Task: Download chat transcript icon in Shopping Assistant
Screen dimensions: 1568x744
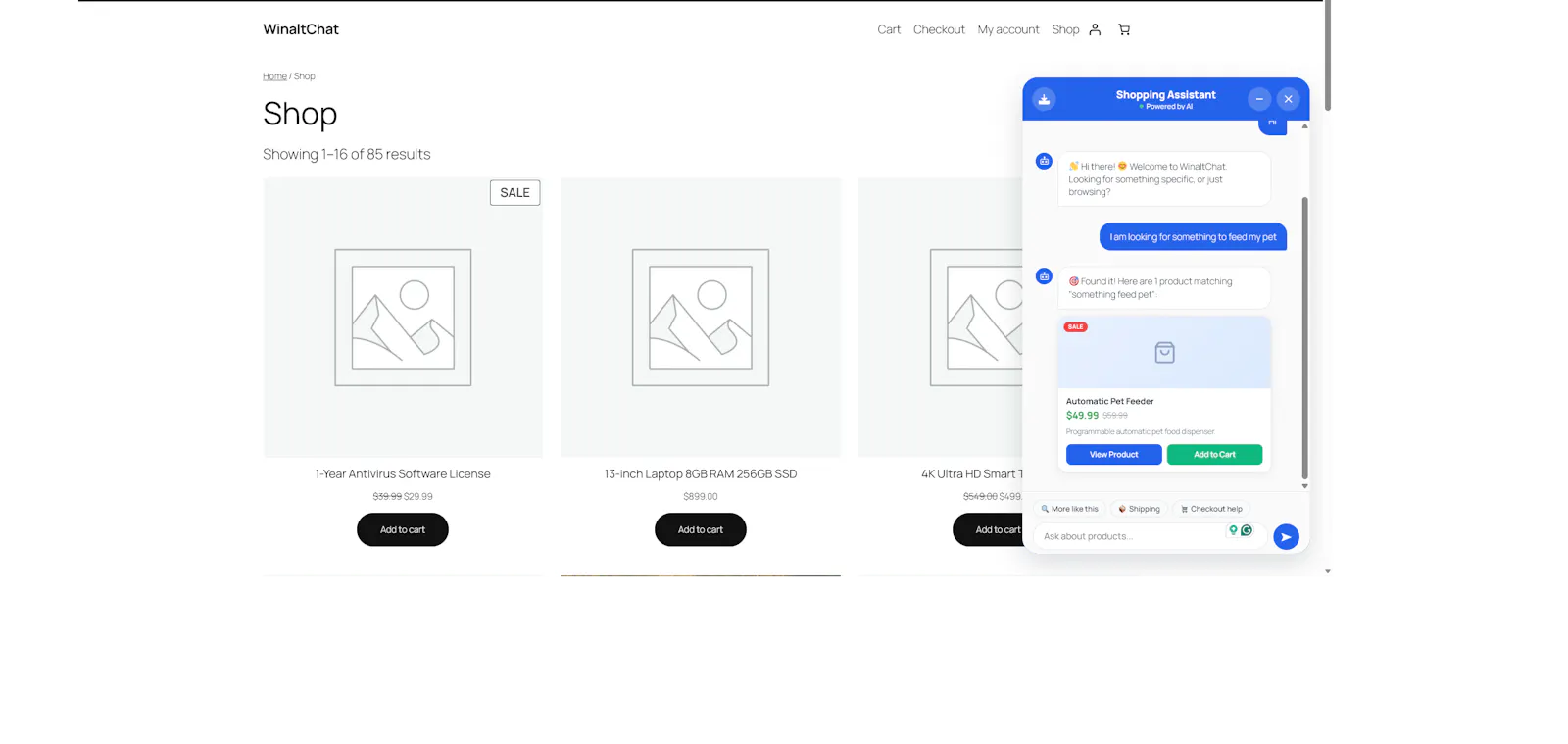Action: point(1044,99)
